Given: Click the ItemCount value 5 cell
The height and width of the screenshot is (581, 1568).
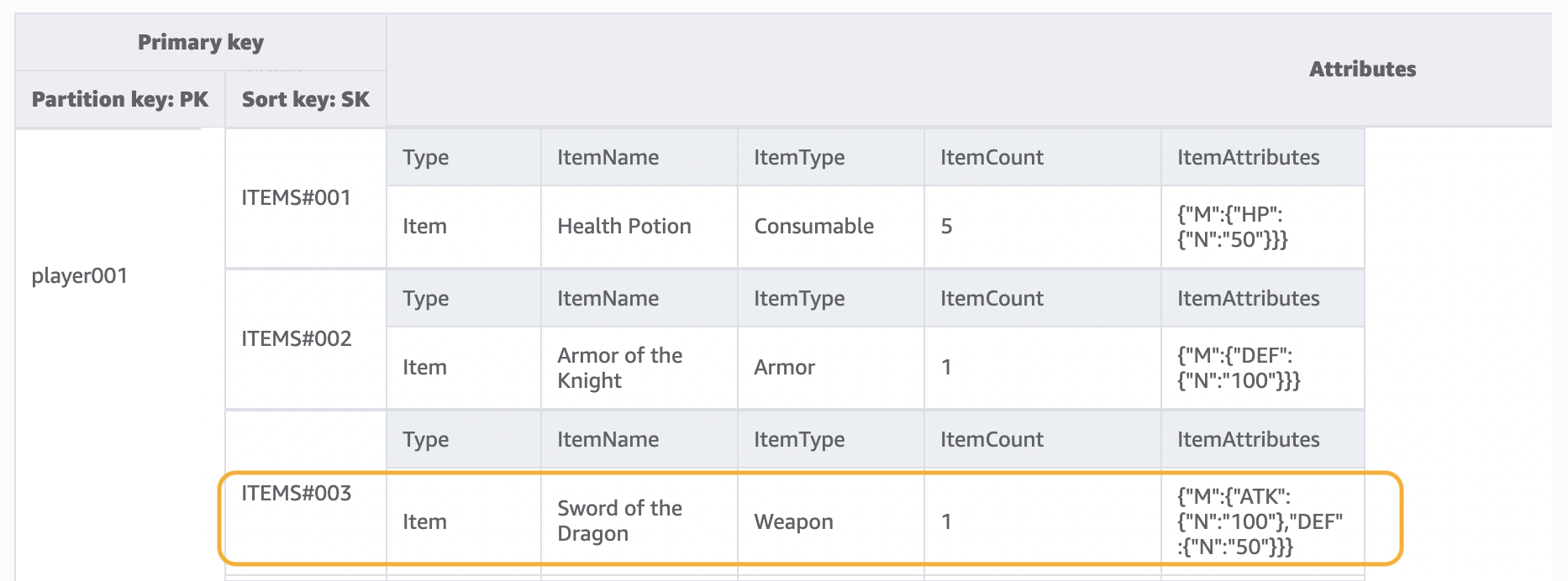Looking at the screenshot, I should 947,227.
